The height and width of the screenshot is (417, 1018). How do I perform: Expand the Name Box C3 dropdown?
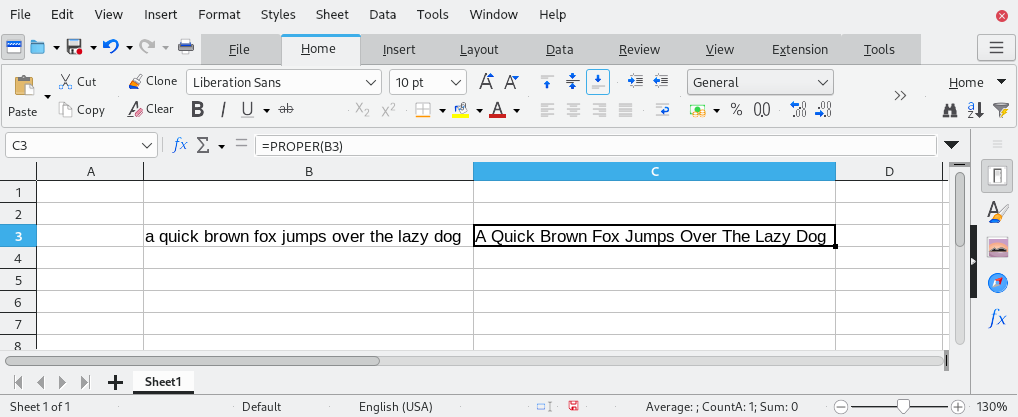[x=147, y=145]
